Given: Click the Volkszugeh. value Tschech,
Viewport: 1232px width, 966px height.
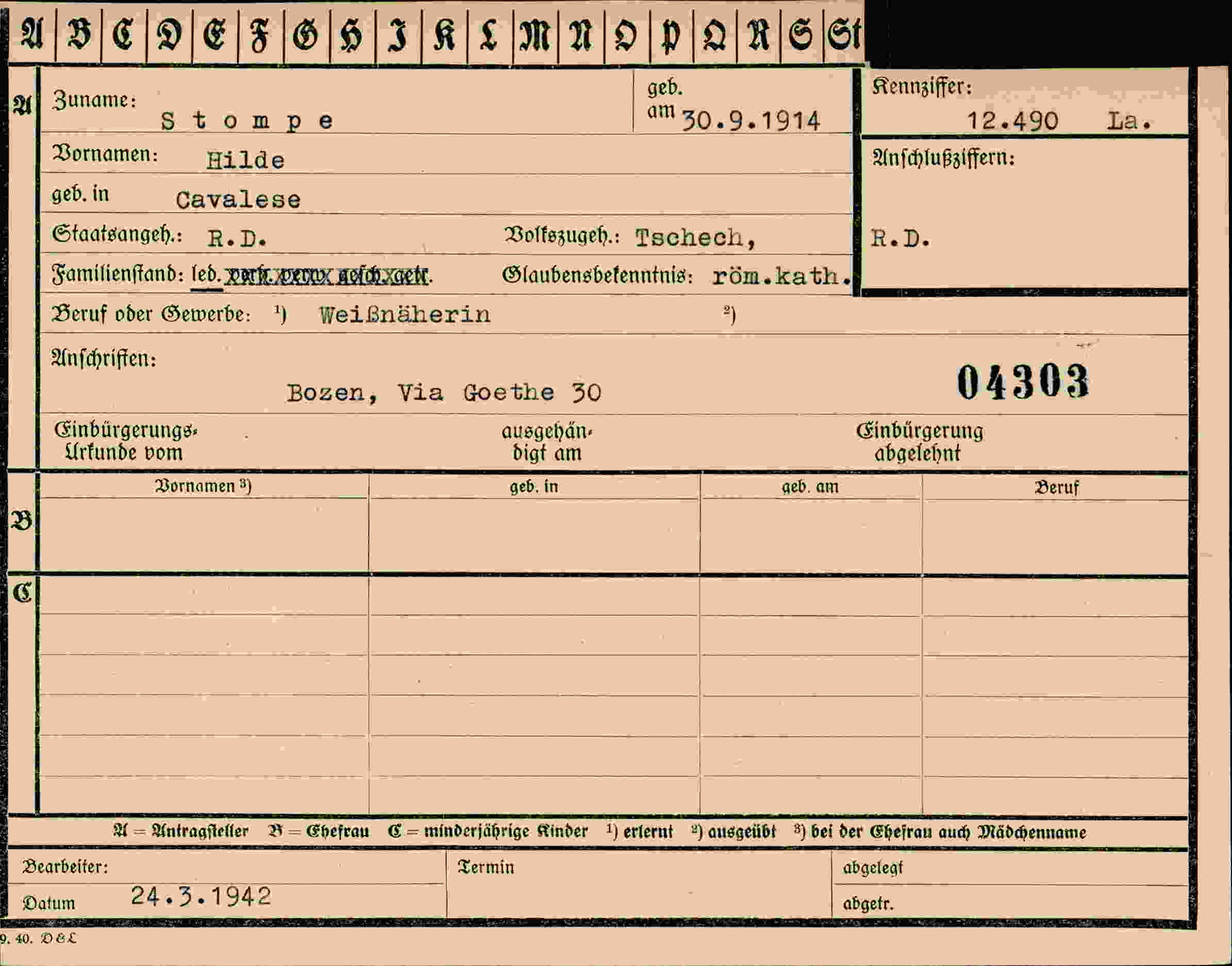Looking at the screenshot, I should click(x=695, y=238).
